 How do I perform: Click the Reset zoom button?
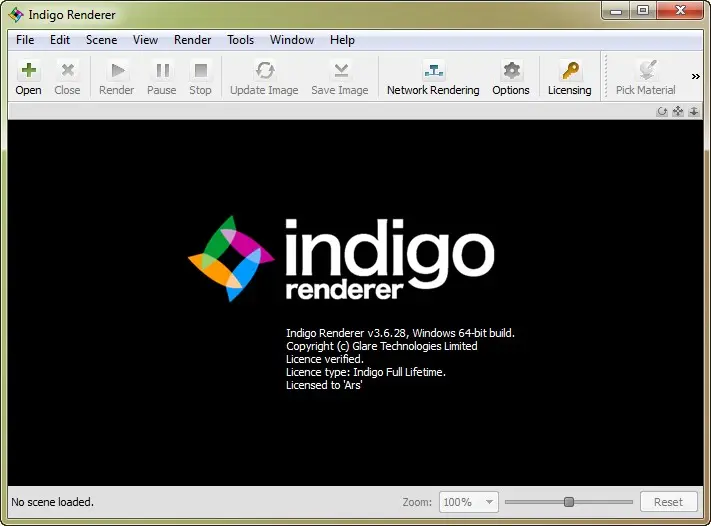(668, 502)
